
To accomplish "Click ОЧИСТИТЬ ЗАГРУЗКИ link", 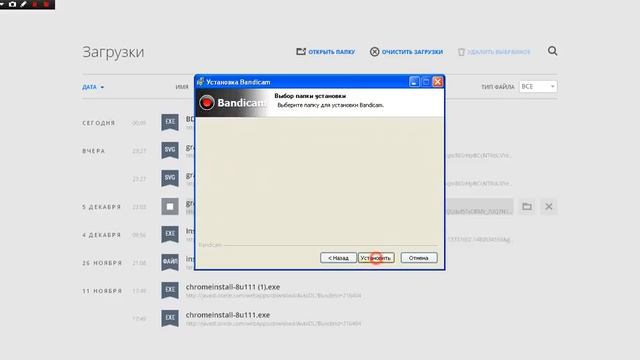I will 412,52.
